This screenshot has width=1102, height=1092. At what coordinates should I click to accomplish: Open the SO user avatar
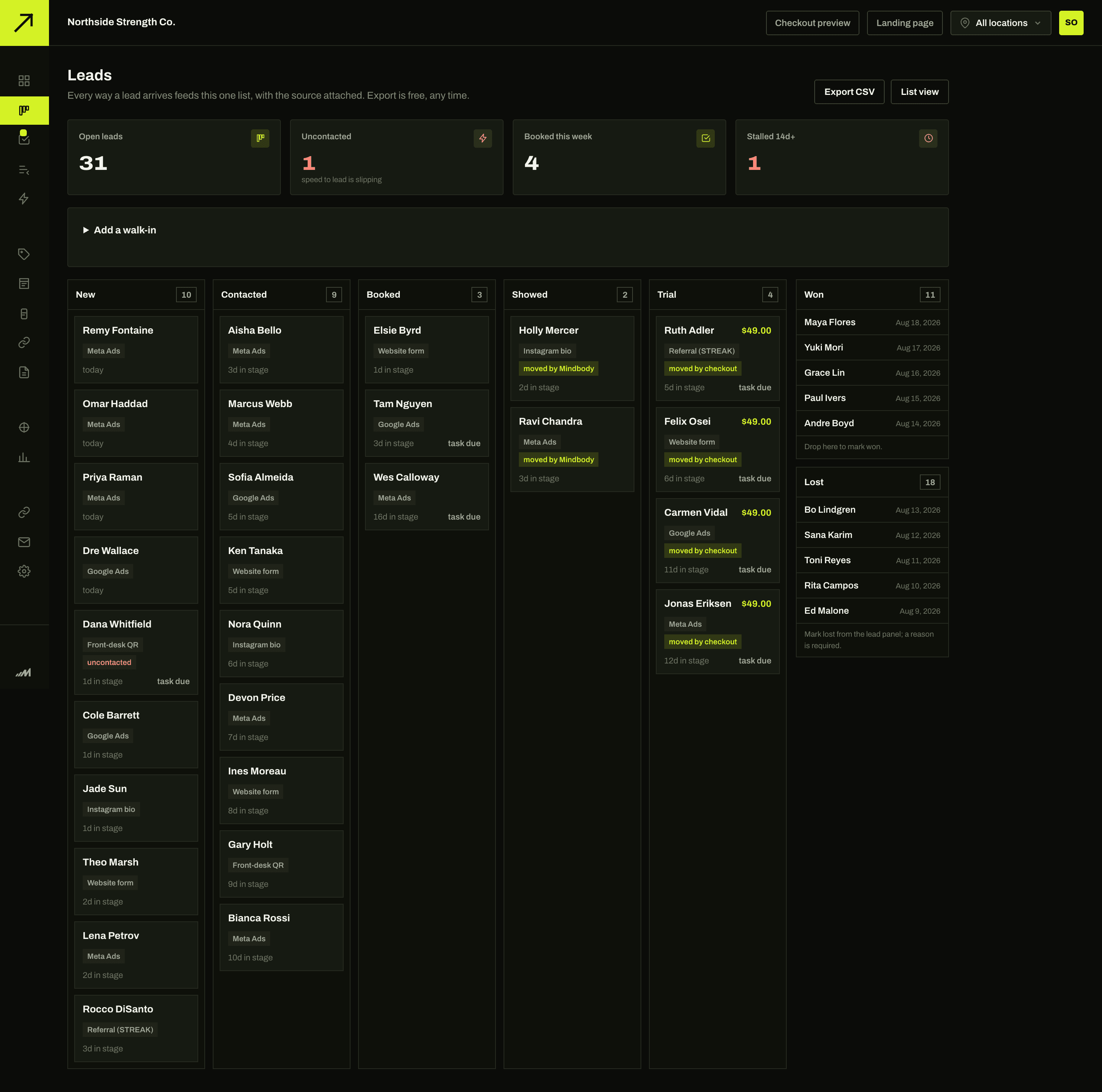coord(1071,23)
